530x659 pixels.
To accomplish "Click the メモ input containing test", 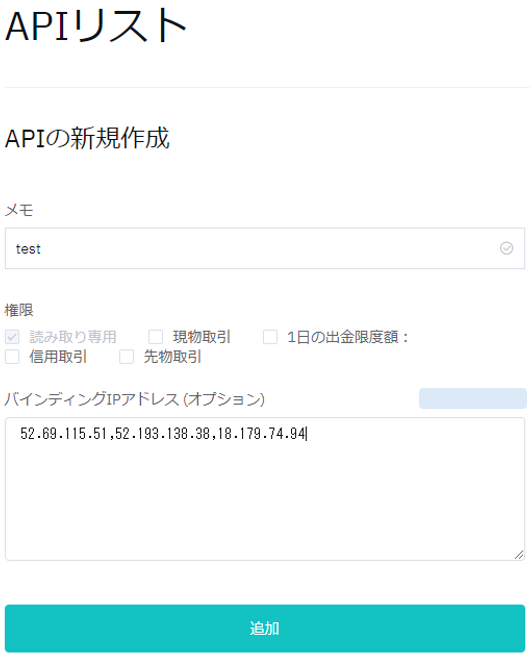I will (x=265, y=248).
